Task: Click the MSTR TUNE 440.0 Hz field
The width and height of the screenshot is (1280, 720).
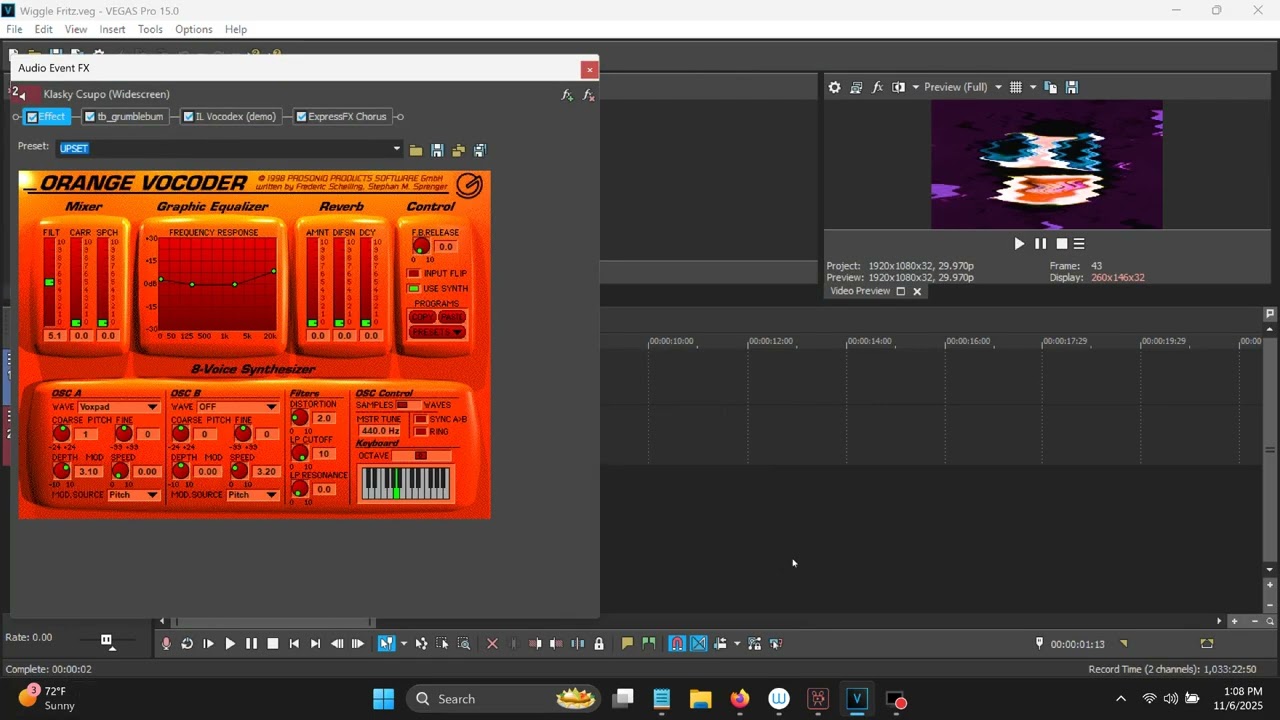Action: 380,431
